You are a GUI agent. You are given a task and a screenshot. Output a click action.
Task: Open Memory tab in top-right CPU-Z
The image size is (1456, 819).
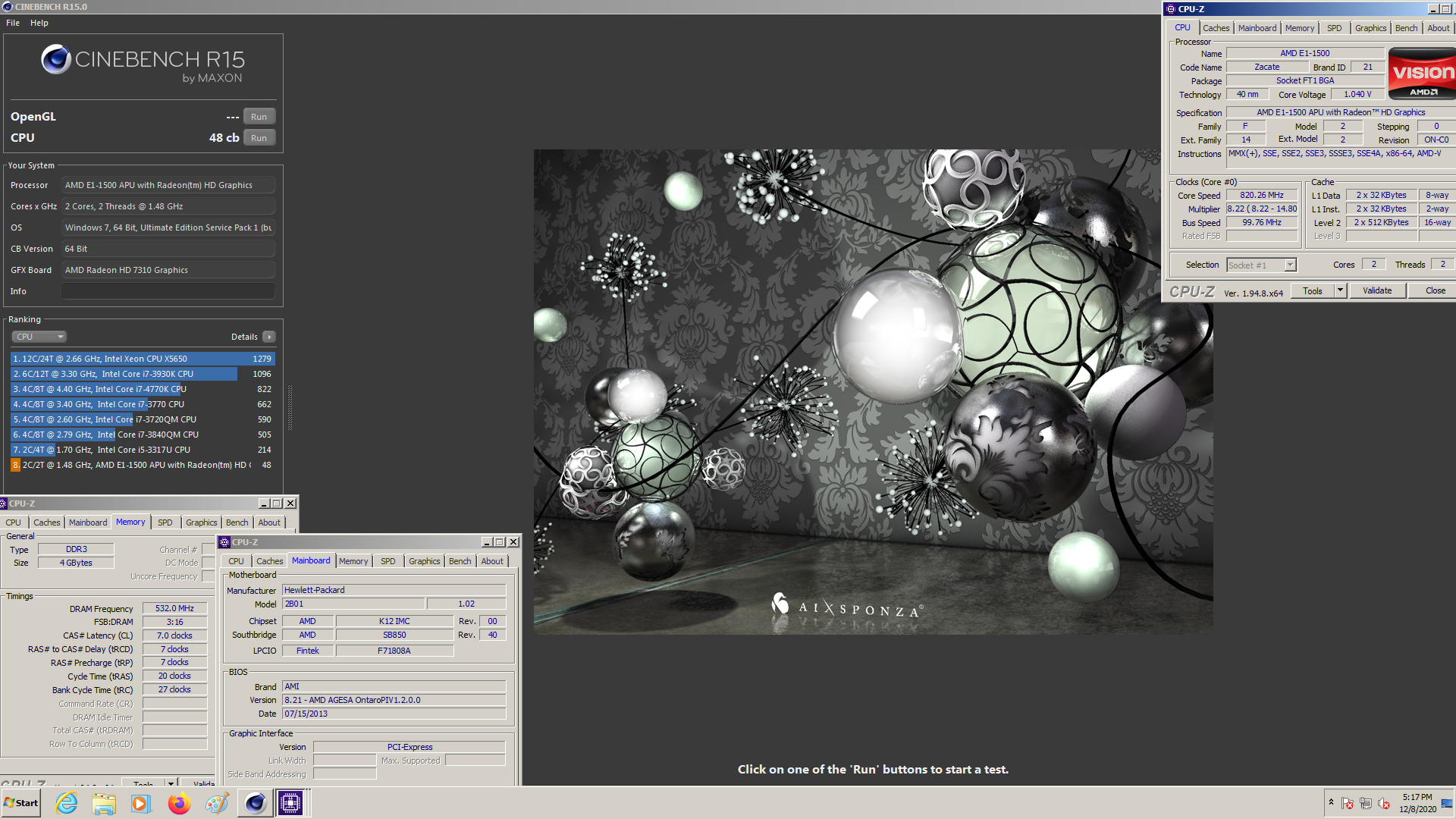click(x=1299, y=28)
